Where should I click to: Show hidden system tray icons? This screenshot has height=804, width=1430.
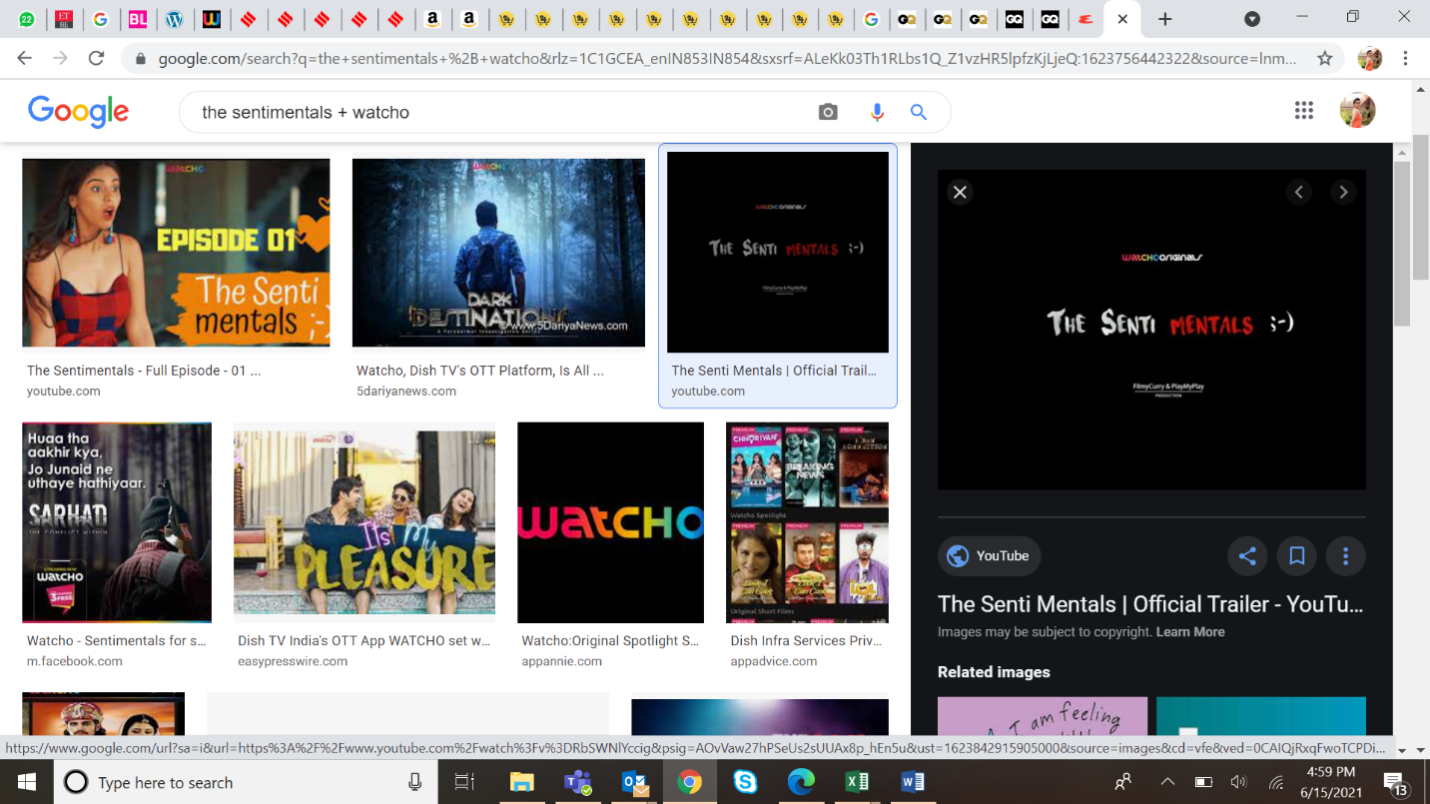click(x=1167, y=782)
